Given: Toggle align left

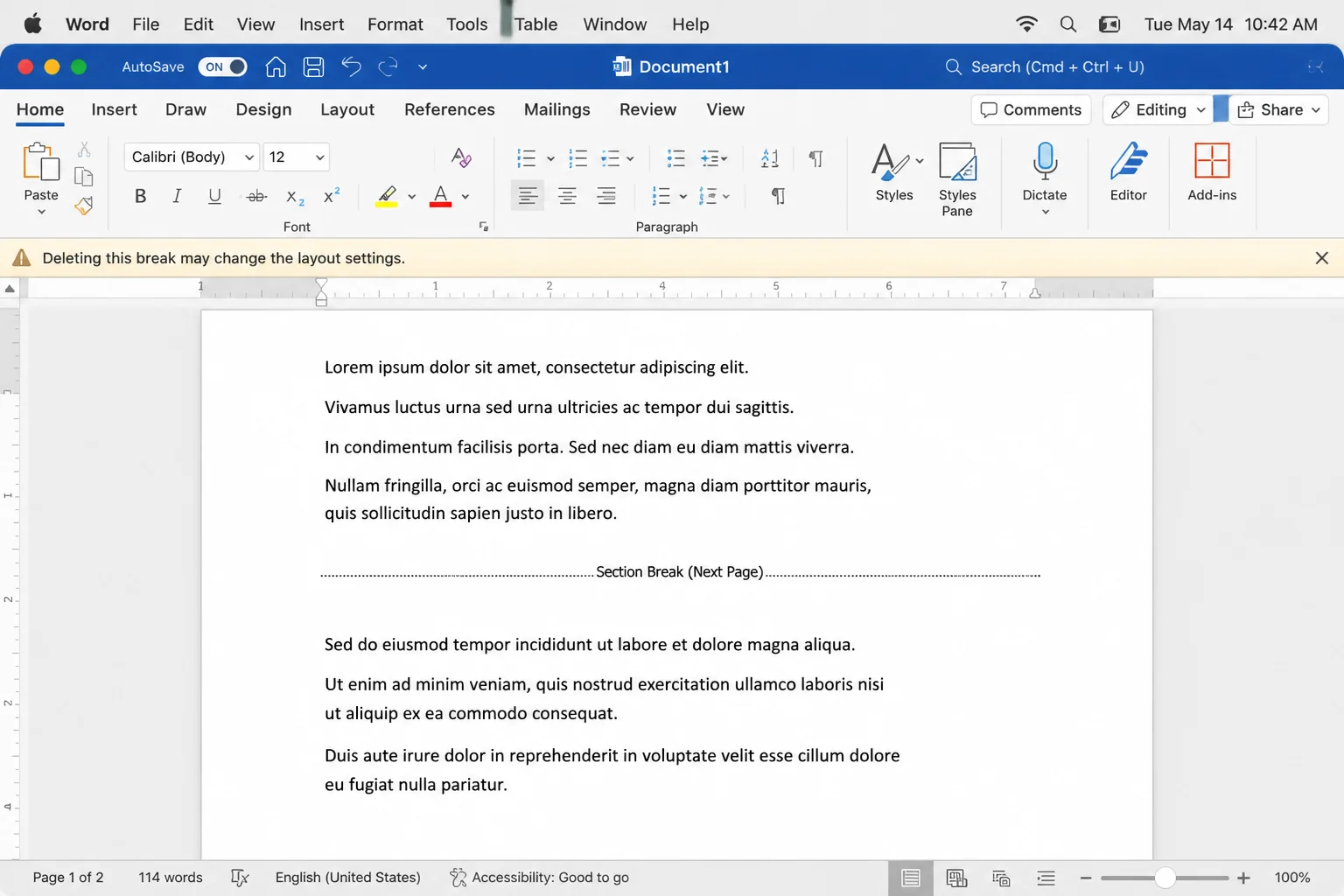Looking at the screenshot, I should click(x=528, y=196).
